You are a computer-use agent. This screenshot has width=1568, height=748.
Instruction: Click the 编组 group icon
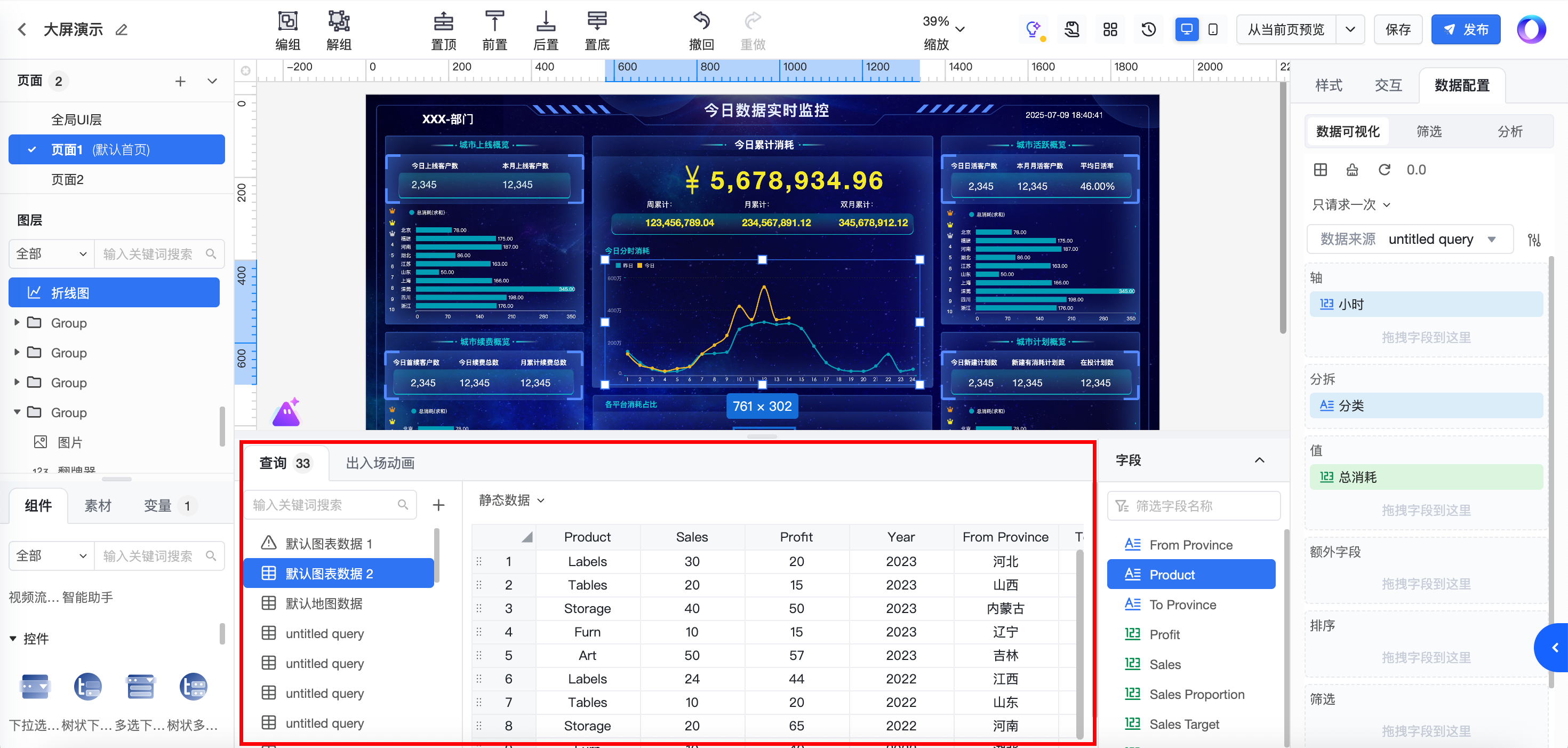(287, 21)
